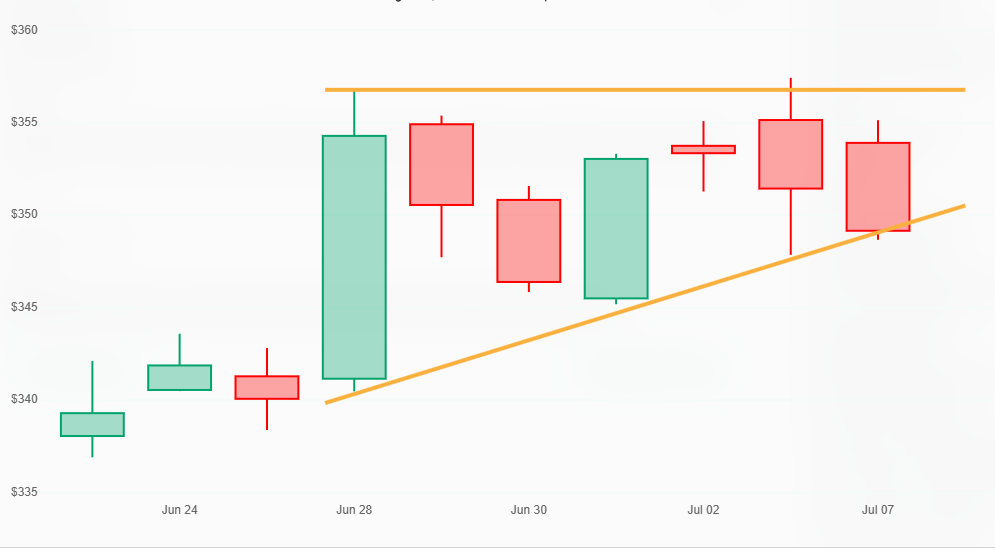
Task: Click the Jun 24 date label
Action: [x=180, y=510]
